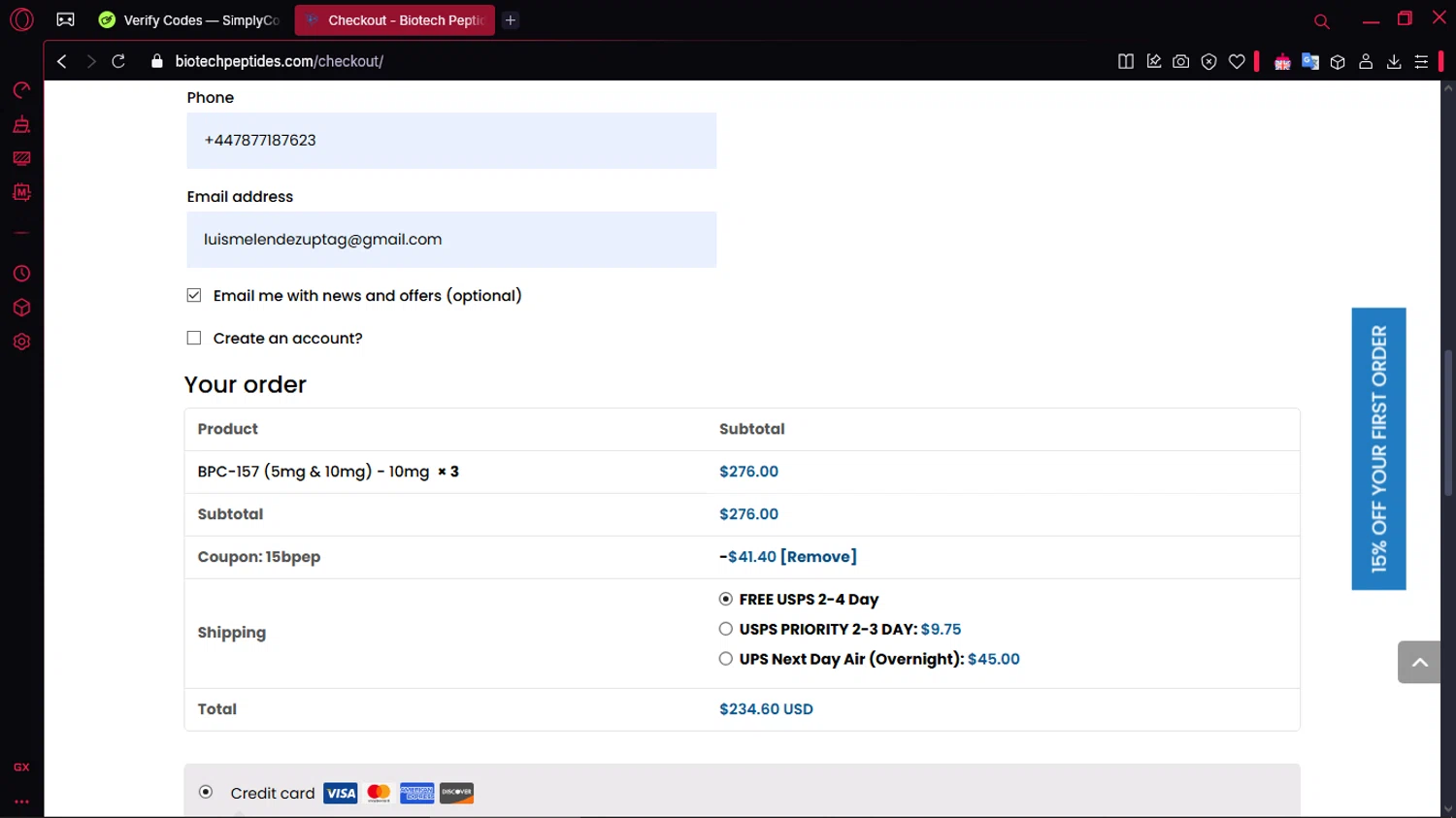Screen dimensions: 1456x818
Task: Switch to Verify Codes SimplyCodes tab
Action: click(189, 19)
